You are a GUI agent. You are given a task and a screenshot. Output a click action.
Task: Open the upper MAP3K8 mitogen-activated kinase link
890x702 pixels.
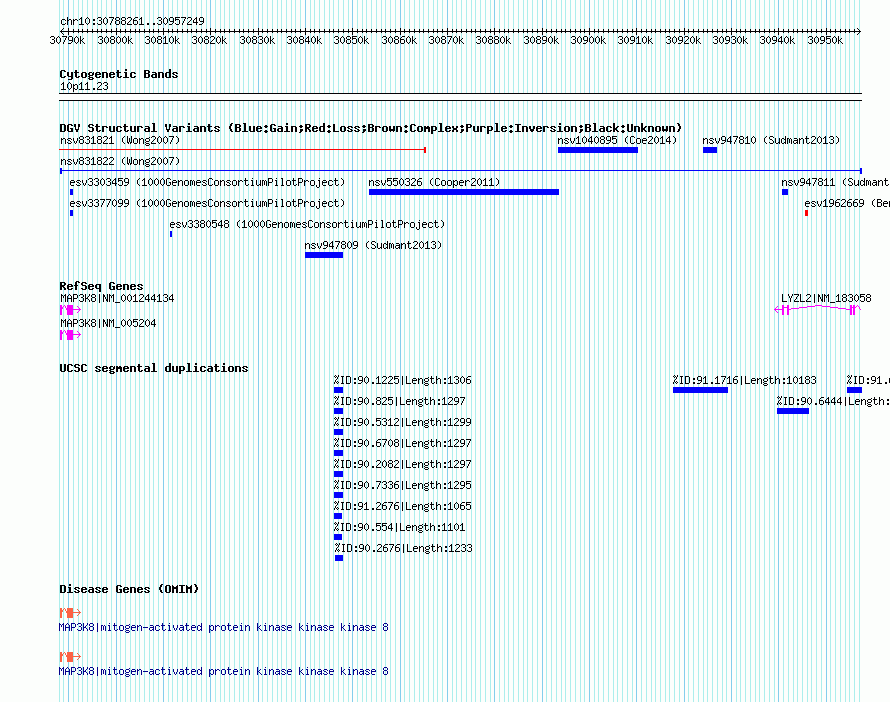pos(224,627)
